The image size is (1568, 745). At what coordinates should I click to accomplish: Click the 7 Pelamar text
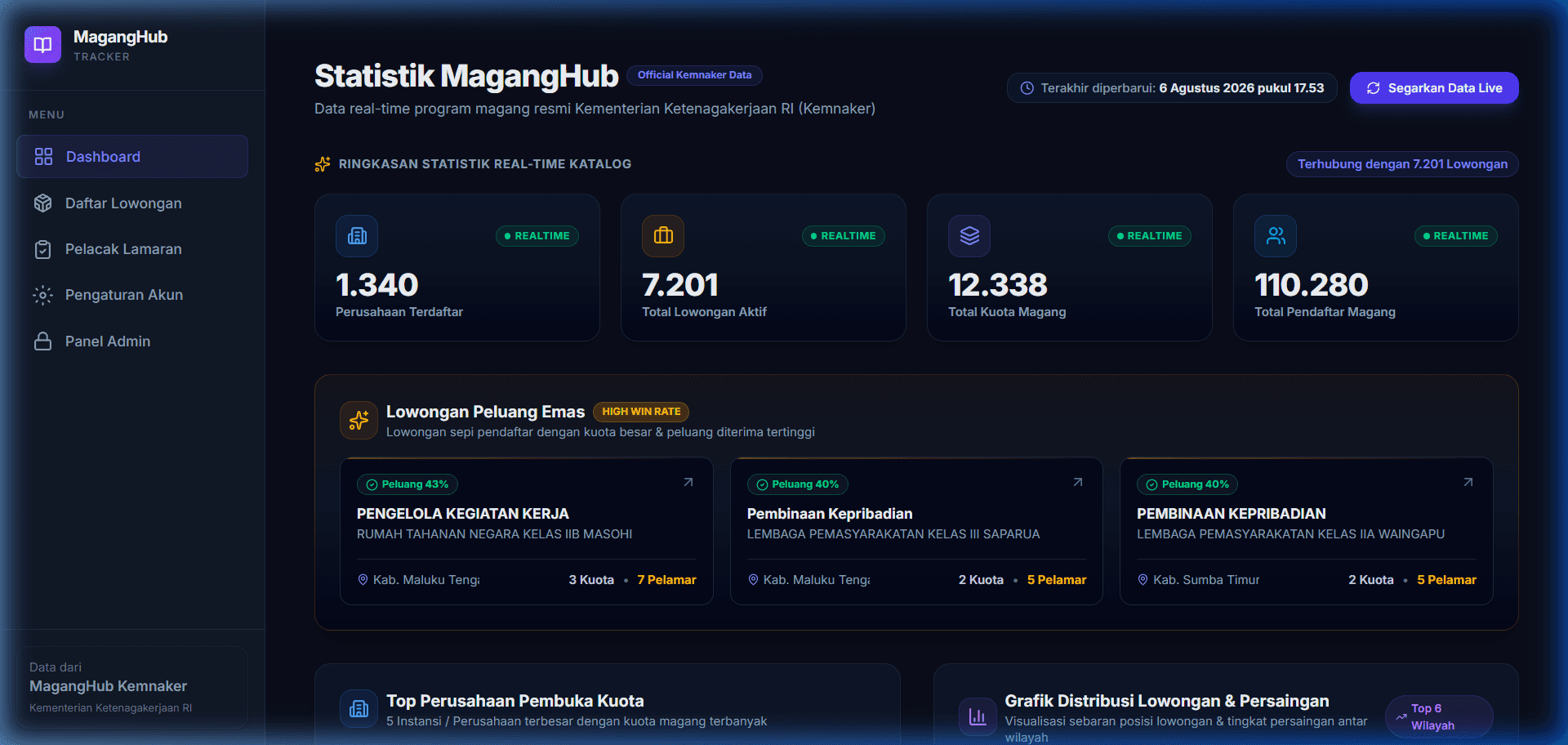click(666, 580)
